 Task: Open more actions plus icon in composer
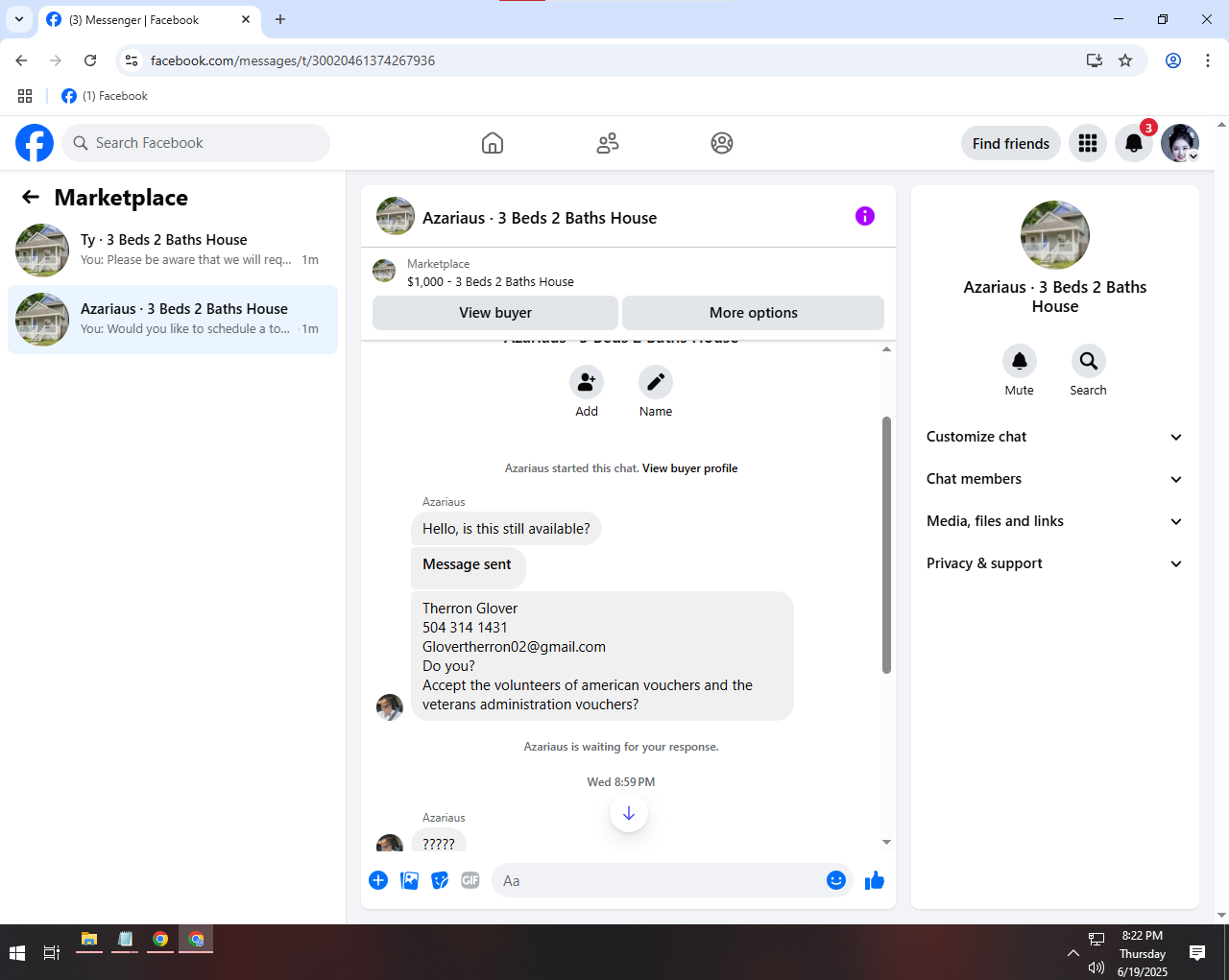click(x=378, y=880)
